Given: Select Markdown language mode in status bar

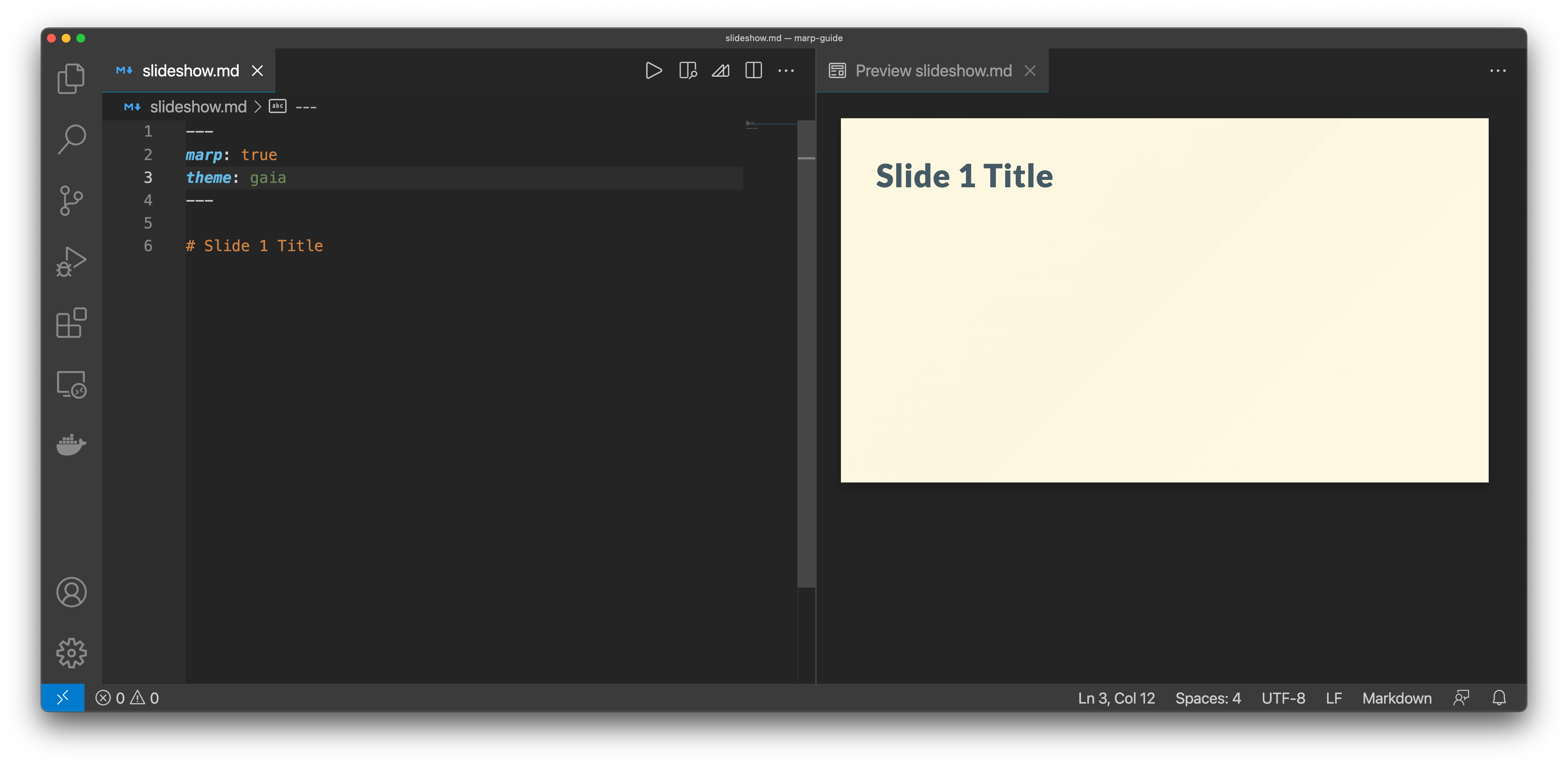Looking at the screenshot, I should pyautogui.click(x=1397, y=698).
